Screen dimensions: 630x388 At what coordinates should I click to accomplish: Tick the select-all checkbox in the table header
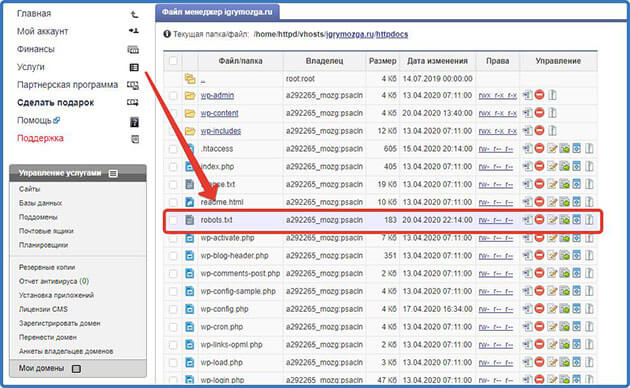tap(173, 61)
